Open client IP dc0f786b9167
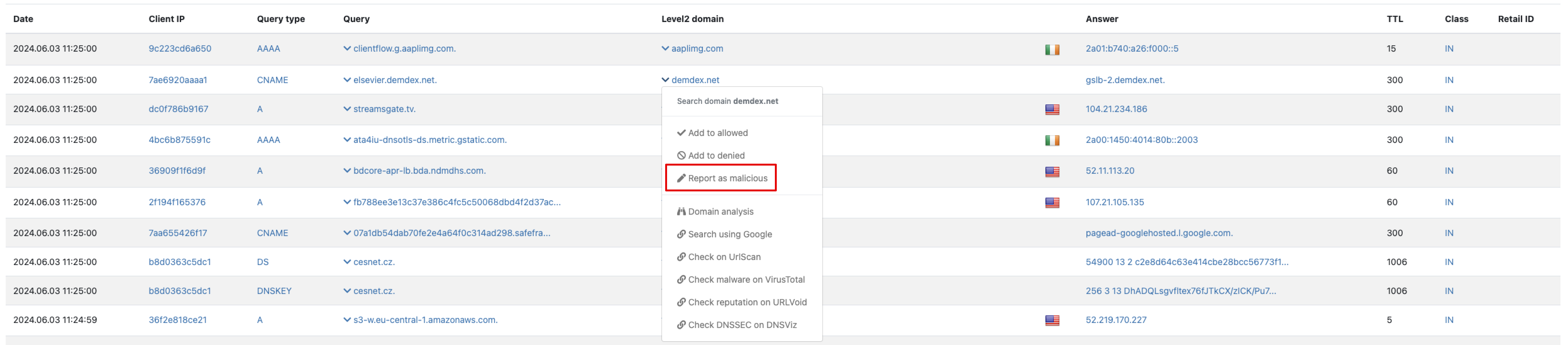This screenshot has height=345, width=1568. click(x=178, y=109)
